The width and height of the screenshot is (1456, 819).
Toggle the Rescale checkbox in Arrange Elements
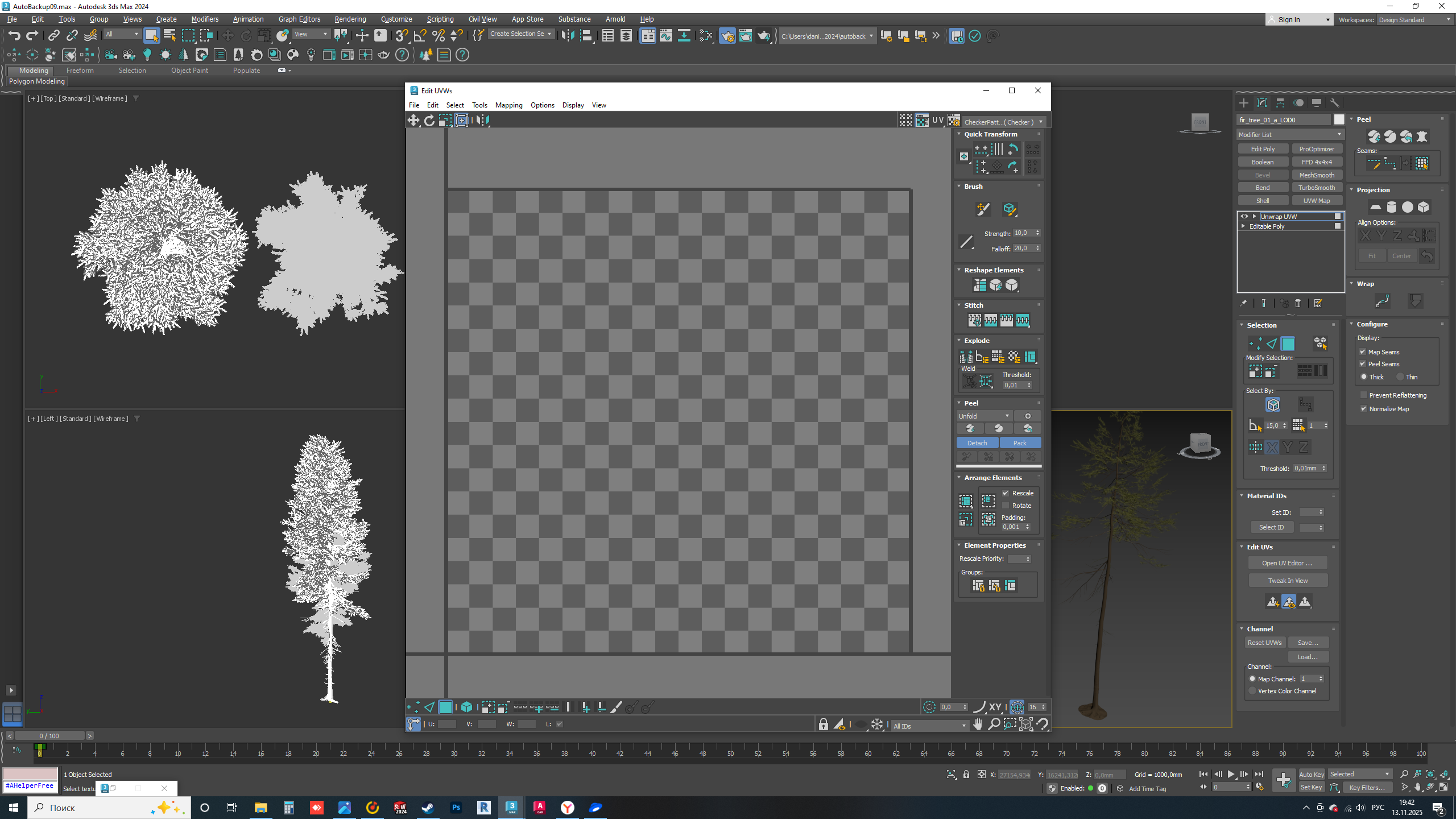[1006, 493]
